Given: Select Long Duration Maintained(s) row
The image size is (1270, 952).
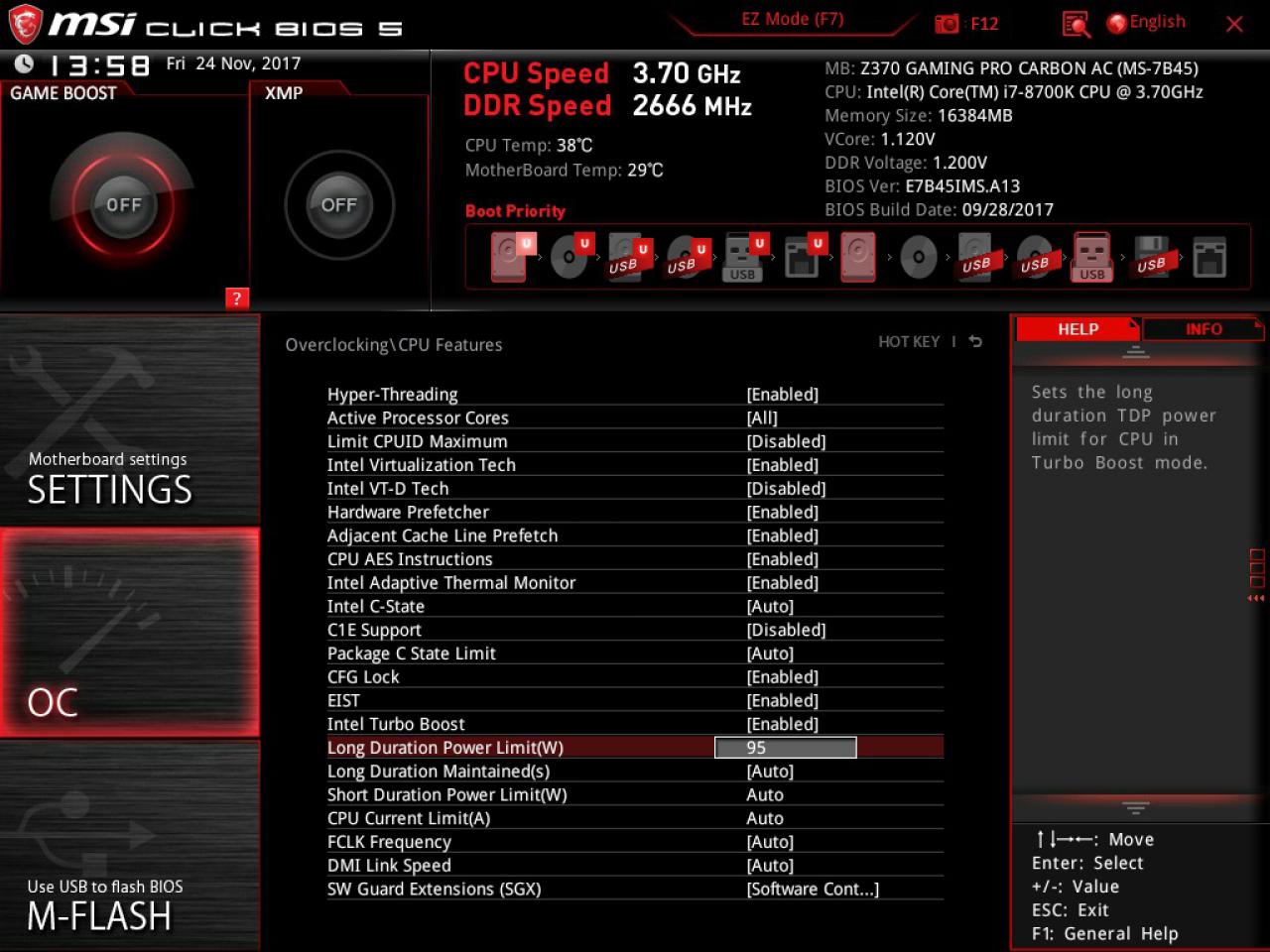Looking at the screenshot, I should (635, 772).
